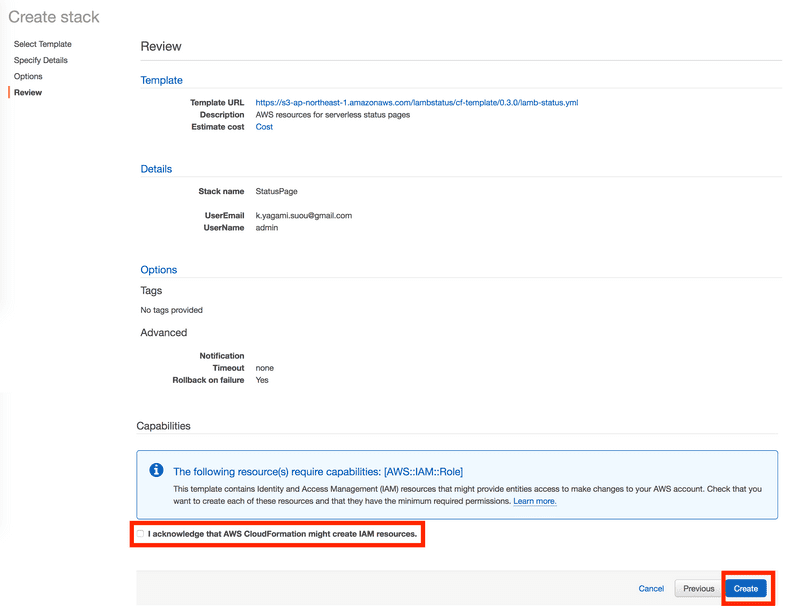Click the blue info icon in Capabilities

pos(156,470)
